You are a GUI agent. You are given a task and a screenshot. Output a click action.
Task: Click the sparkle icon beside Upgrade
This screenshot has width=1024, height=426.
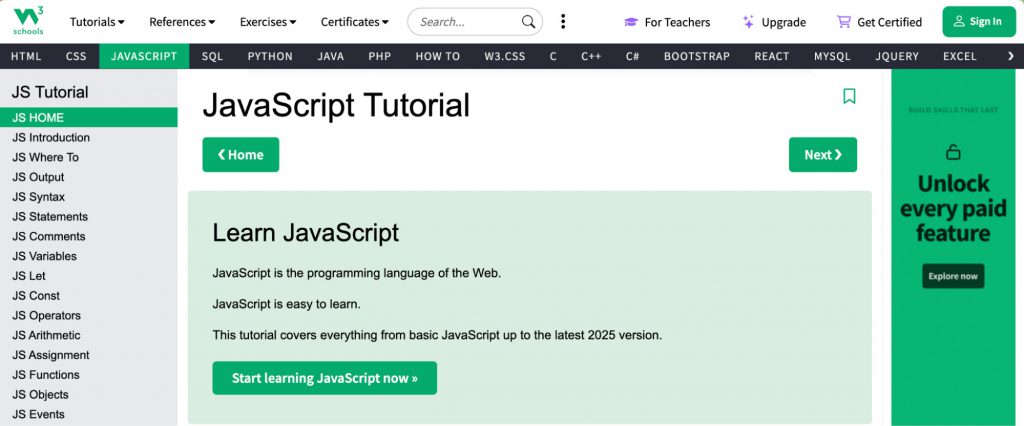(x=748, y=22)
